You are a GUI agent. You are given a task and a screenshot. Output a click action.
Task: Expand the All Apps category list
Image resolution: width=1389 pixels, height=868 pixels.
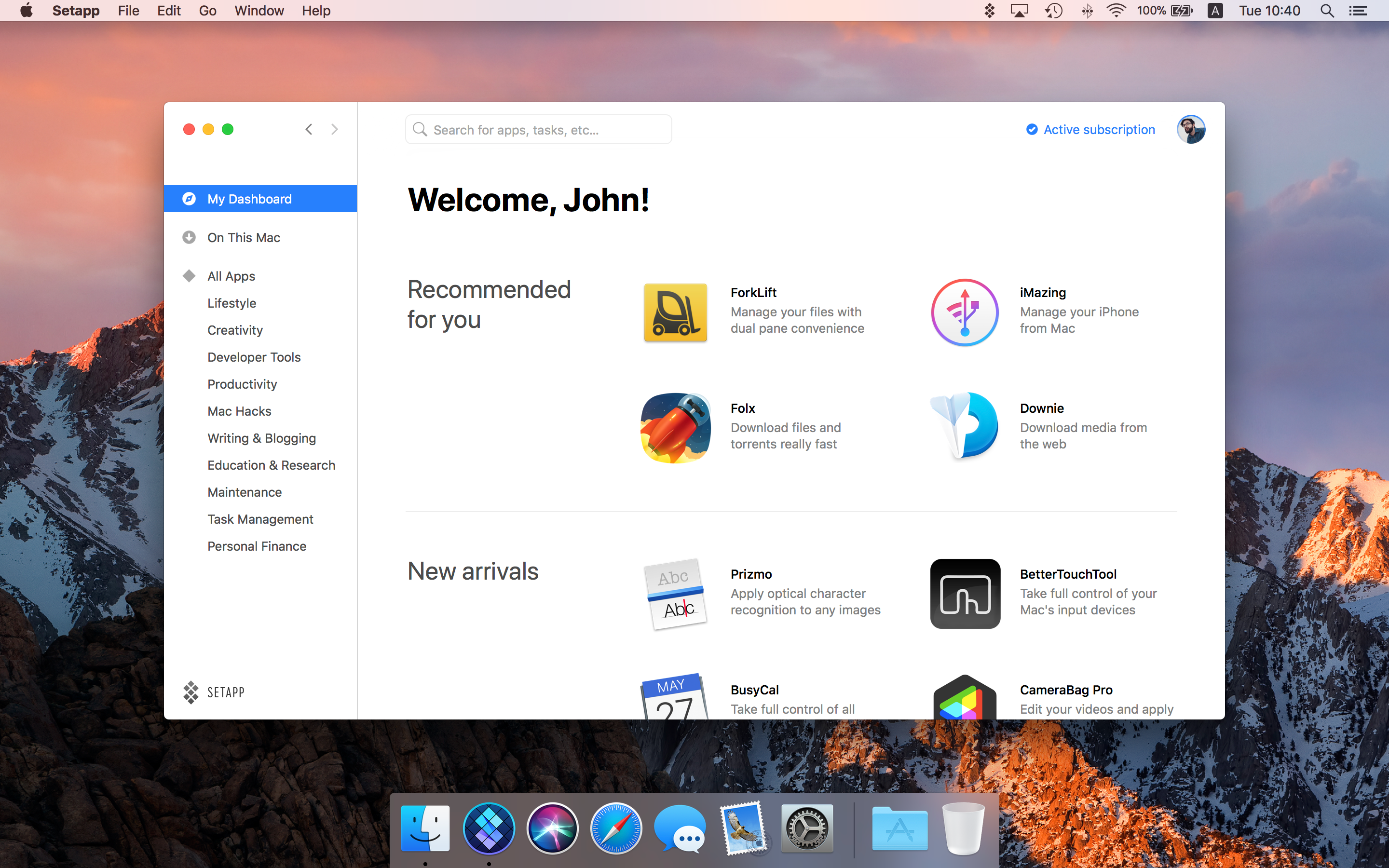tap(231, 276)
